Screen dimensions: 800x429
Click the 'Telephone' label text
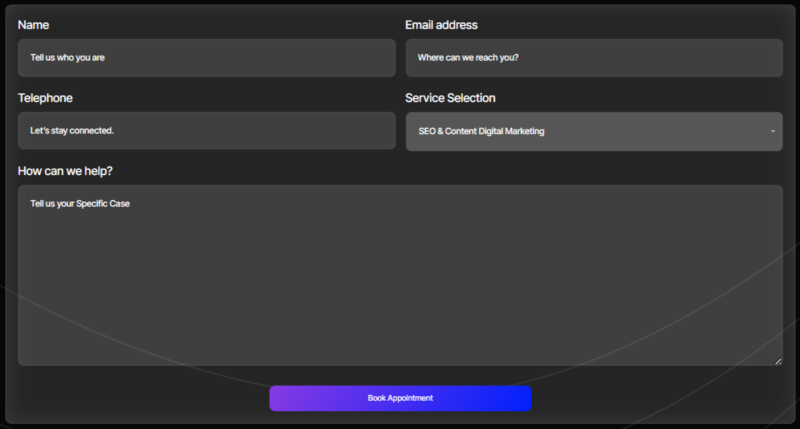45,98
